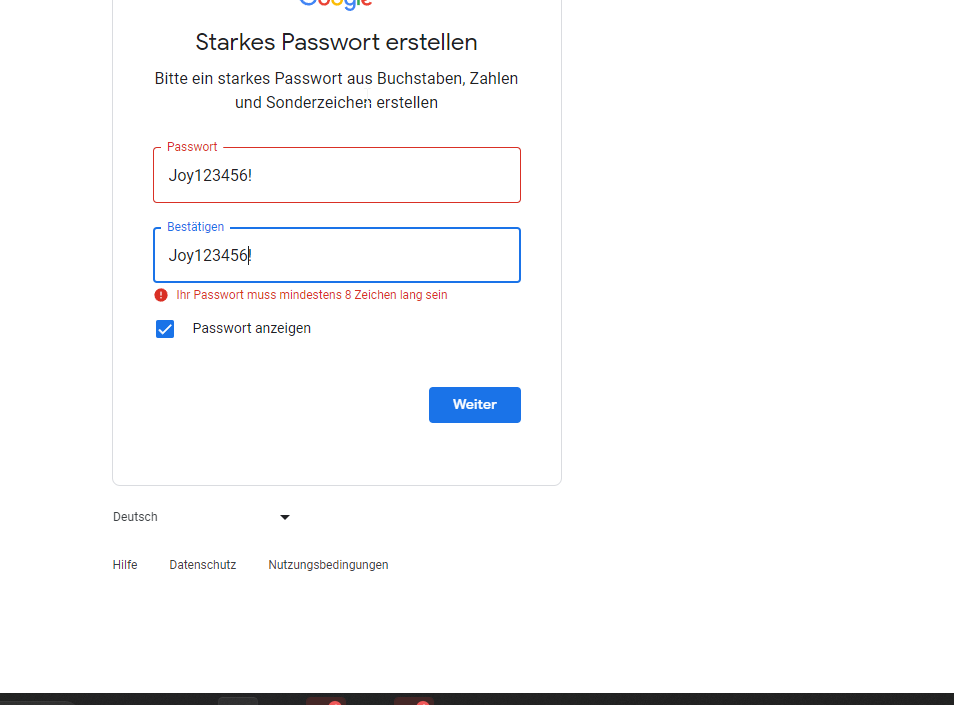Viewport: 954px width, 705px height.
Task: Focus the Passwort input field
Action: pos(337,176)
